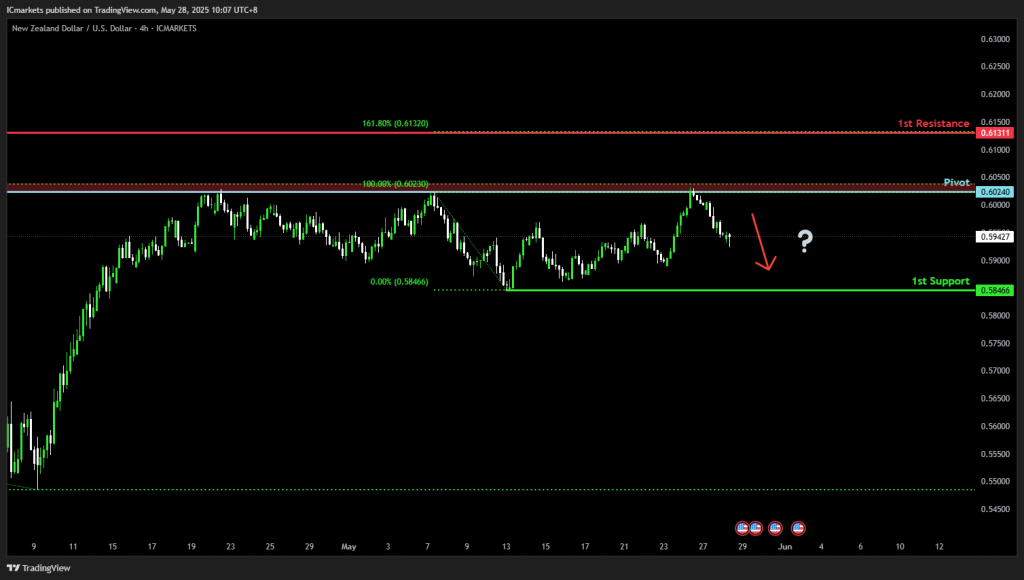Viewport: 1024px width, 580px height.
Task: Click the '19' date on the time axis
Action: (x=191, y=547)
